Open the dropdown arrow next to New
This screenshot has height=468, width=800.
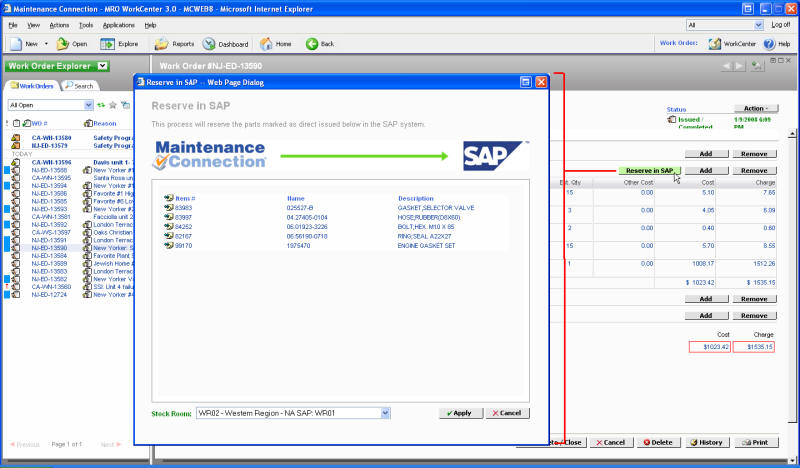coord(46,44)
